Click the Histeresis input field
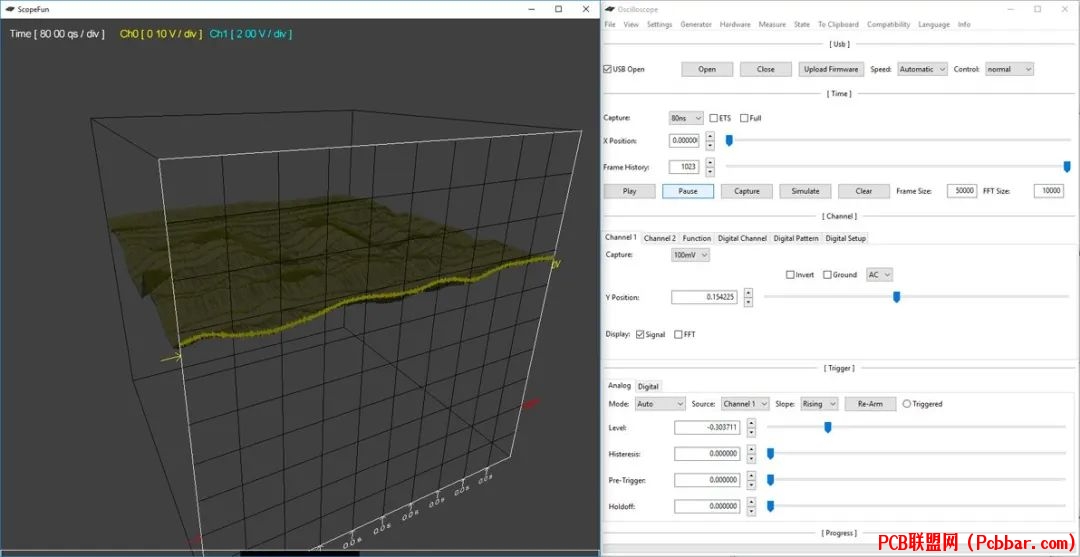 click(x=707, y=454)
